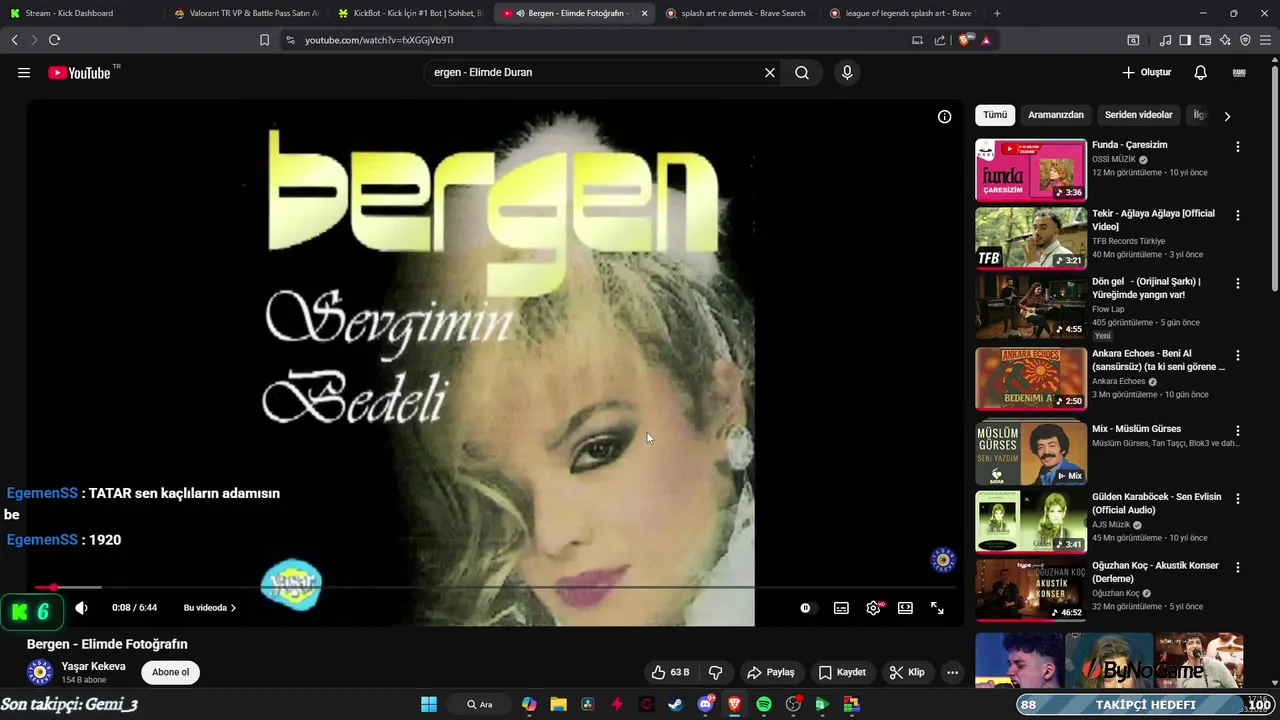Switch to Valorant TR VP tab
Viewport: 1280px width, 720px height.
coord(246,13)
